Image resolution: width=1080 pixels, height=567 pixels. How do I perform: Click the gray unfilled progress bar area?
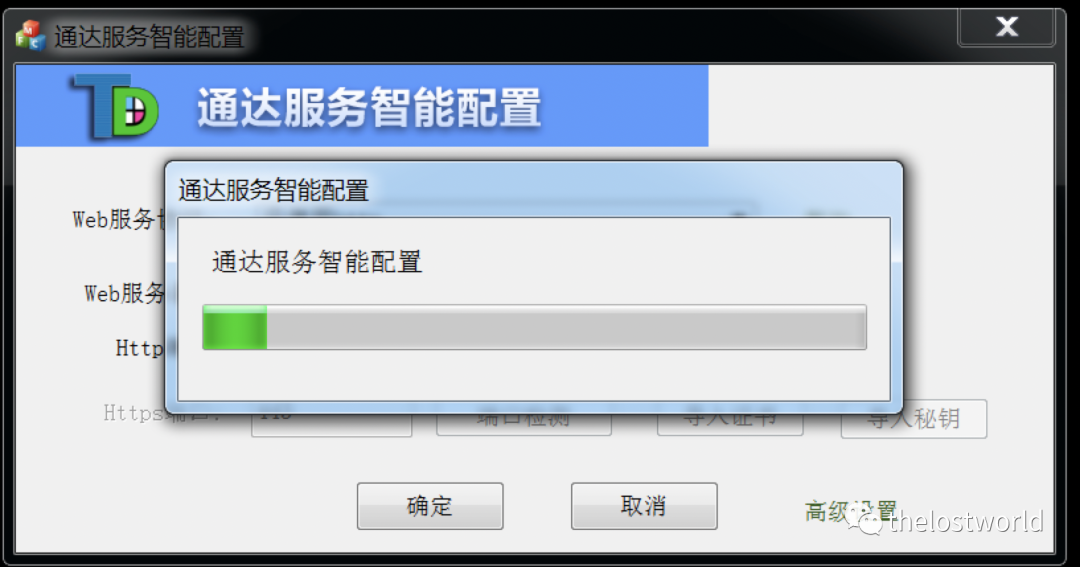[x=566, y=327]
